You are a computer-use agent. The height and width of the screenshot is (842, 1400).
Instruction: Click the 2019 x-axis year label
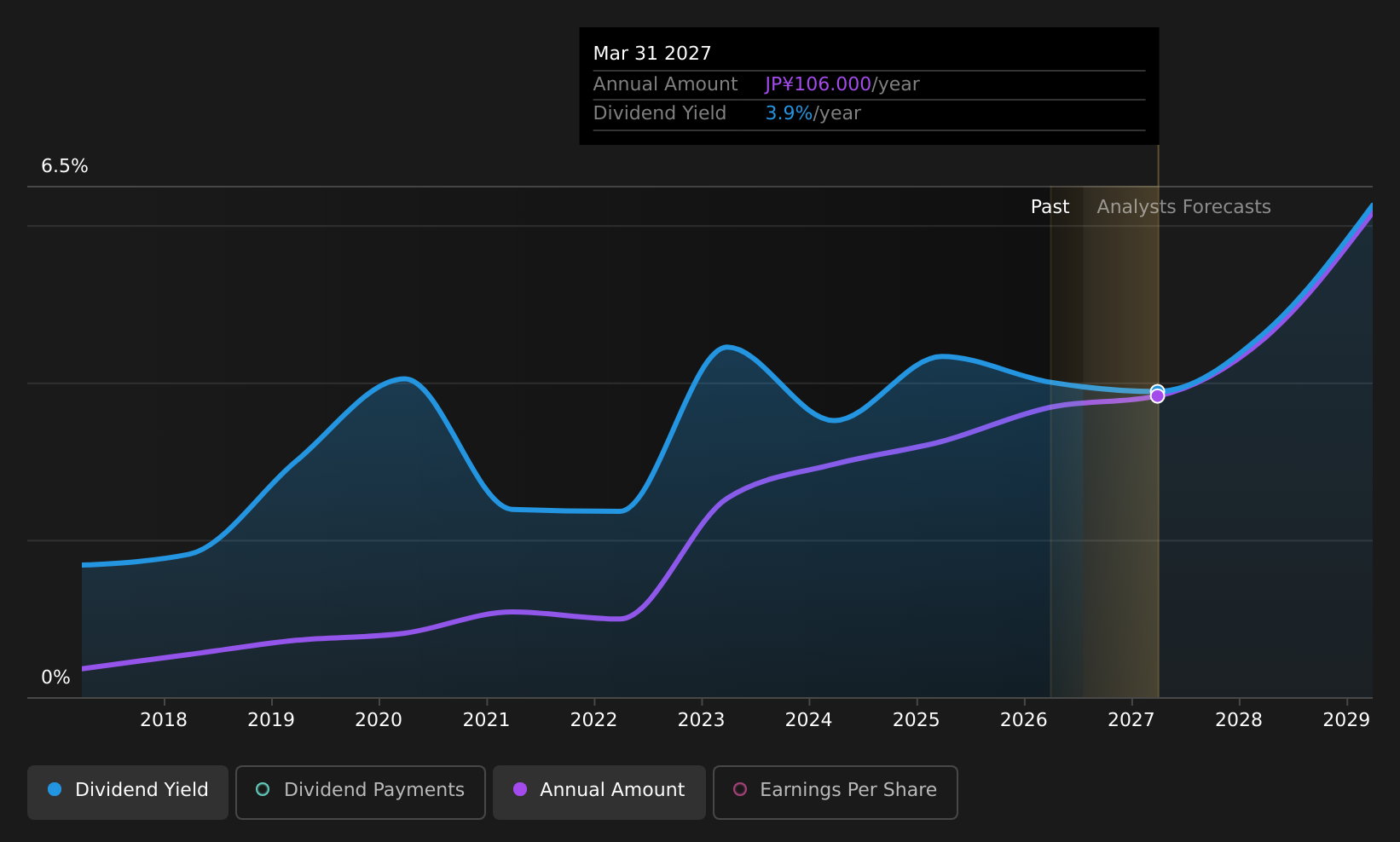coord(271,720)
